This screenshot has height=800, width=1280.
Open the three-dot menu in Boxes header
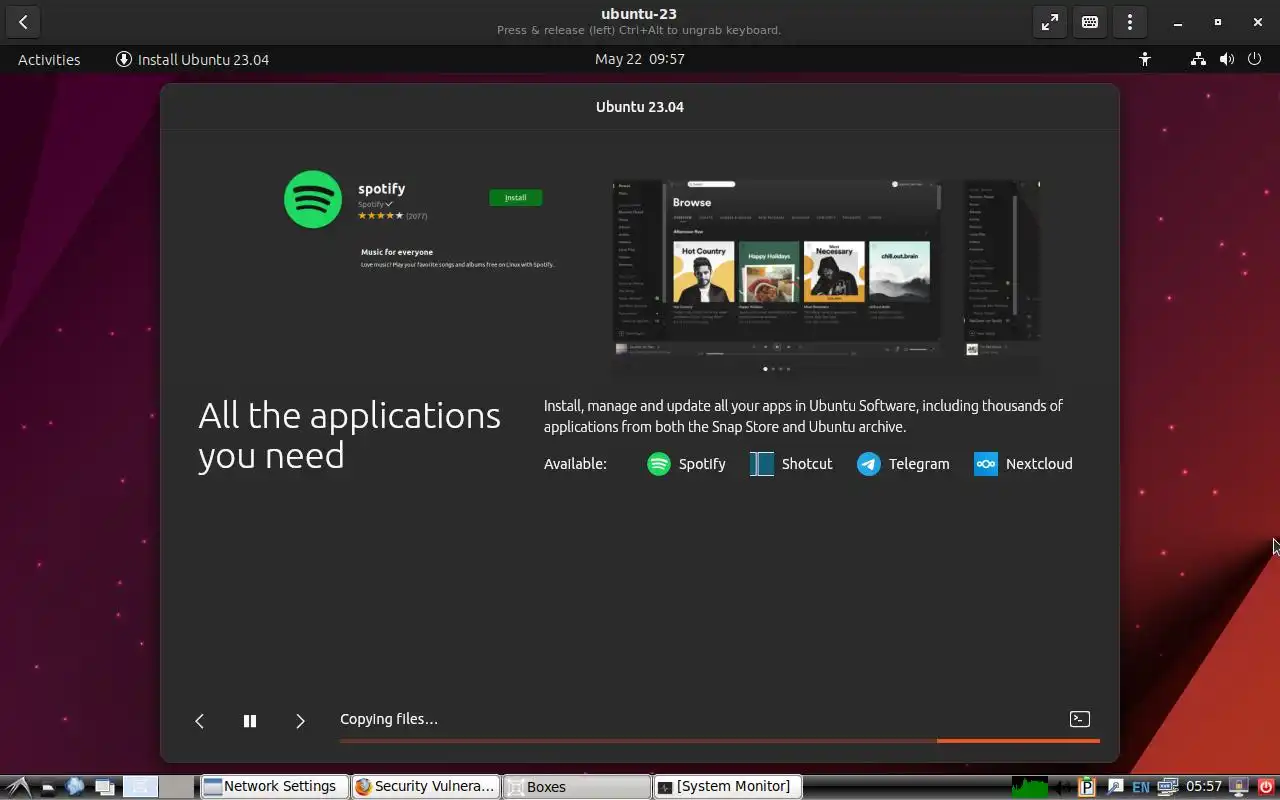pyautogui.click(x=1130, y=22)
